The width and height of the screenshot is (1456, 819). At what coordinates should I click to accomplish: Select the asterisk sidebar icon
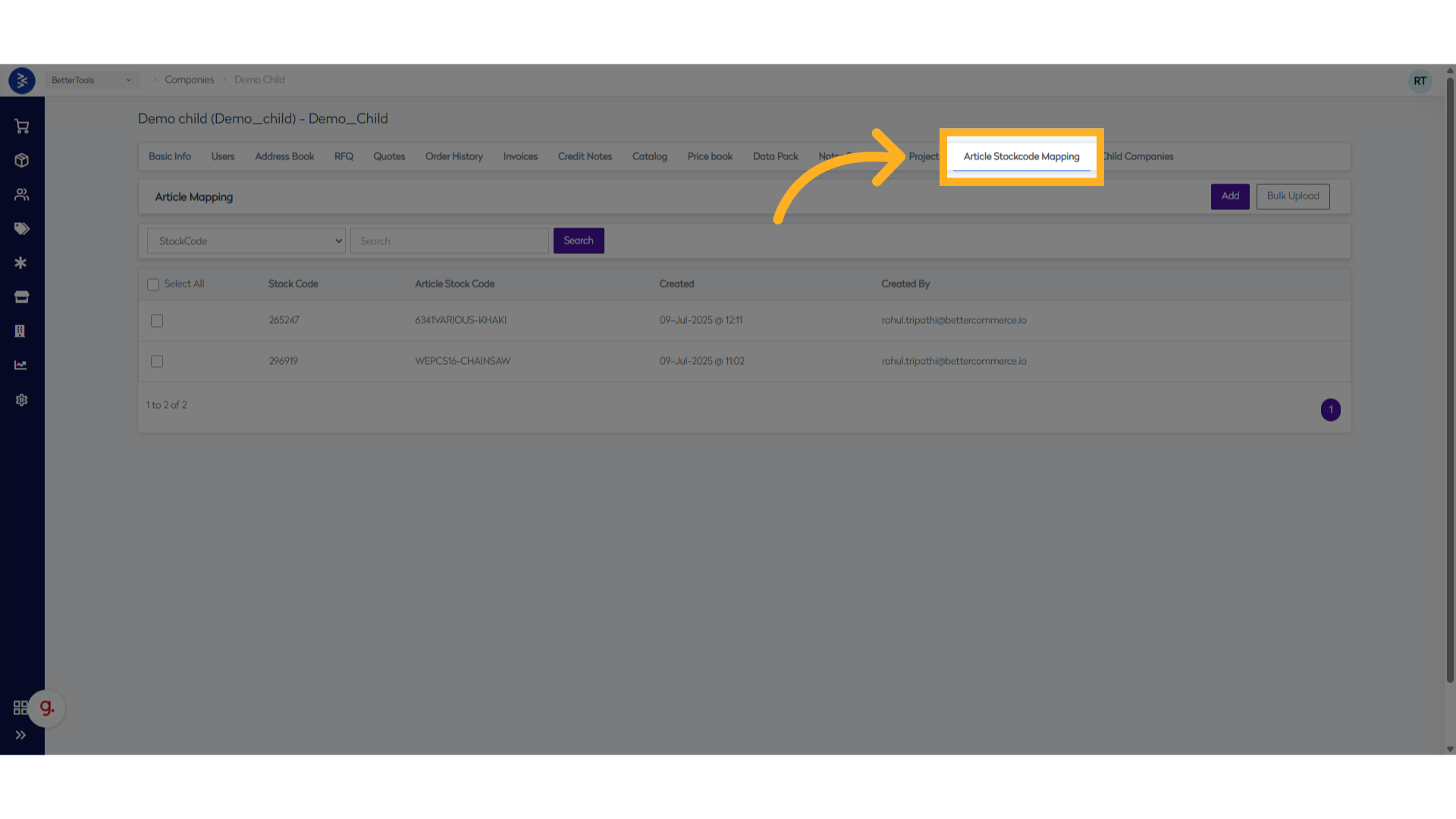(21, 263)
